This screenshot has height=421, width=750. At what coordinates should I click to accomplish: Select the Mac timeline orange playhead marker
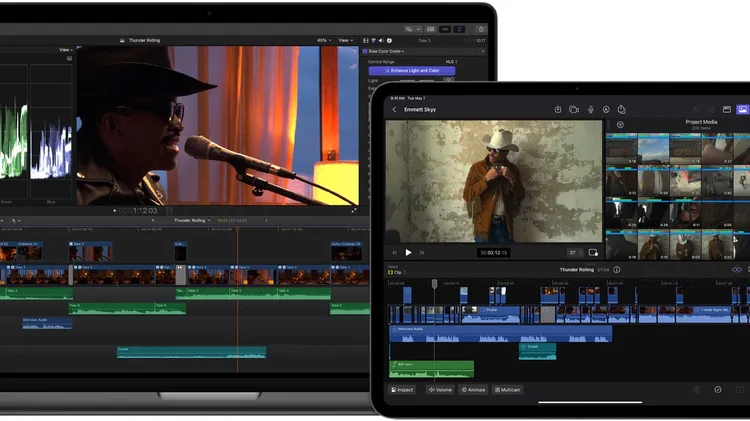click(237, 230)
